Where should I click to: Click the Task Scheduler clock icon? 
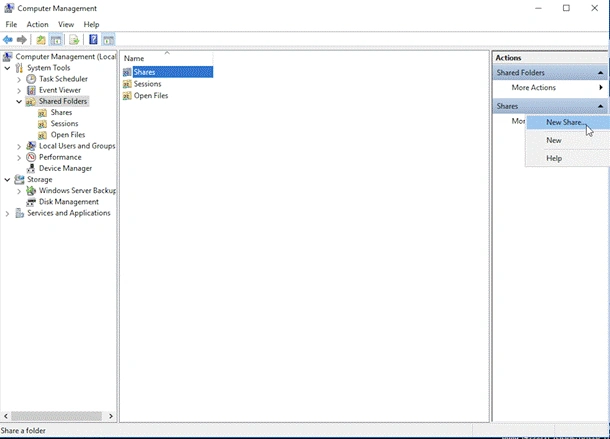[31, 79]
